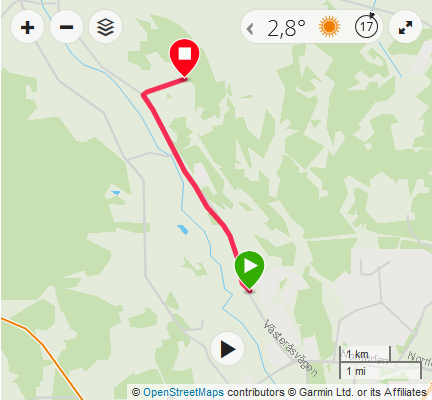Click the 1 km scale bar
432x400 pixels.
[365, 354]
